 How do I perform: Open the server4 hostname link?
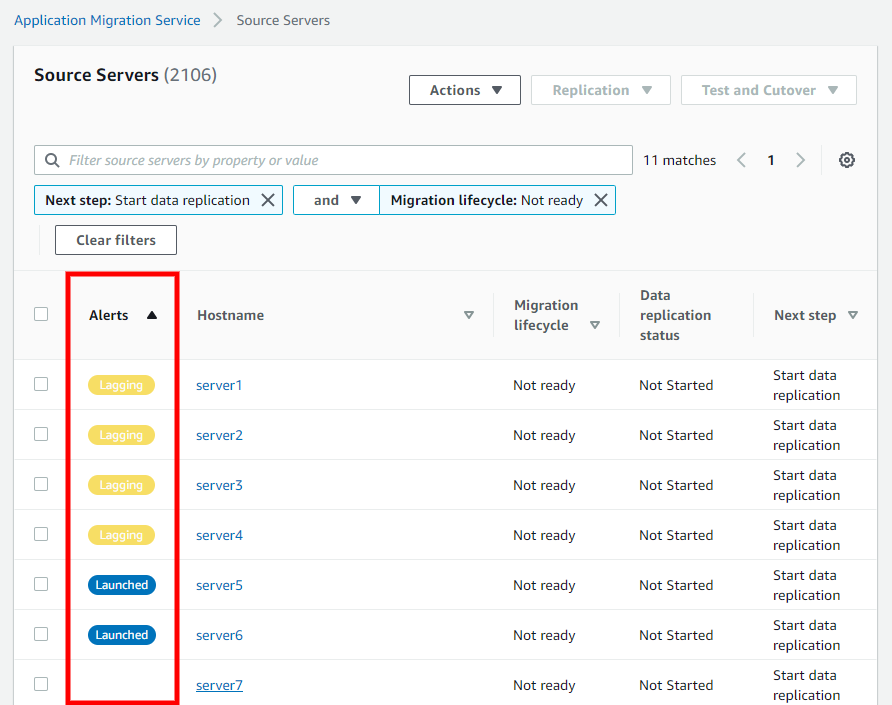(x=220, y=535)
